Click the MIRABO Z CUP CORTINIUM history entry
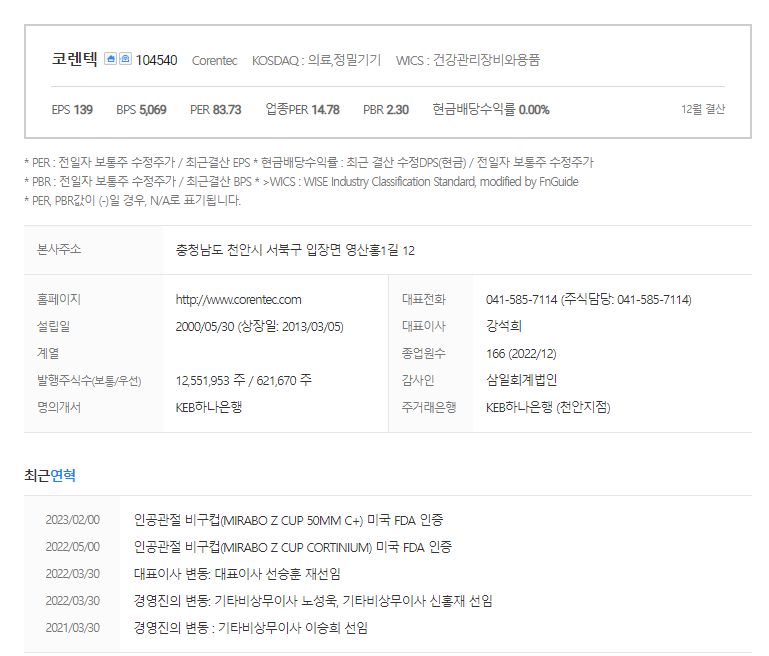 (x=293, y=547)
